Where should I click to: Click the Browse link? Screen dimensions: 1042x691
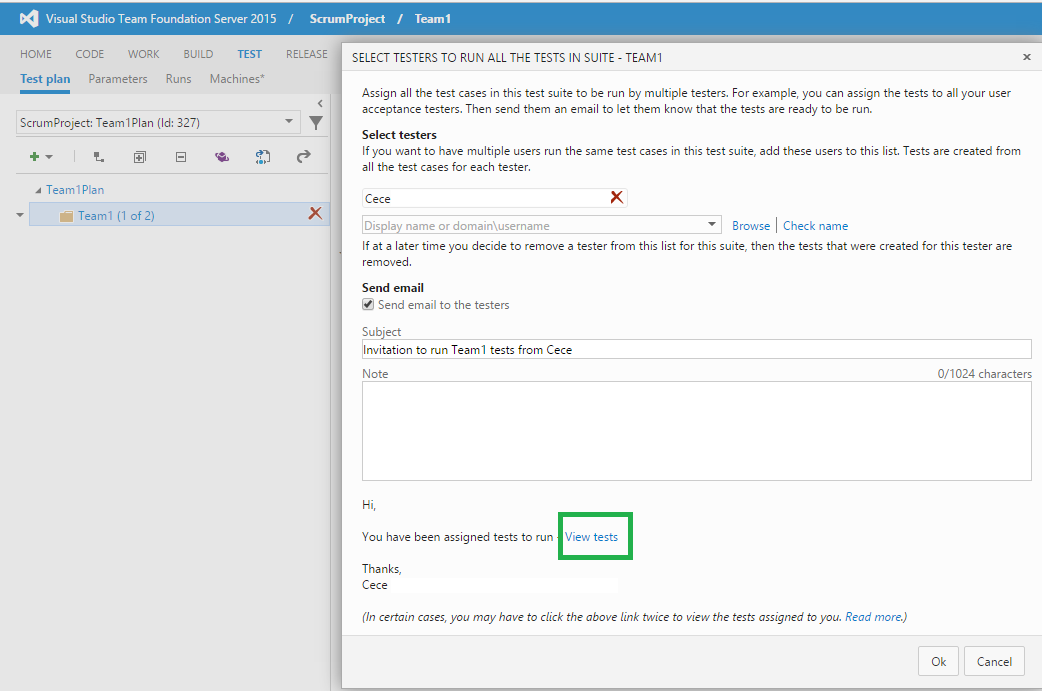coord(751,226)
